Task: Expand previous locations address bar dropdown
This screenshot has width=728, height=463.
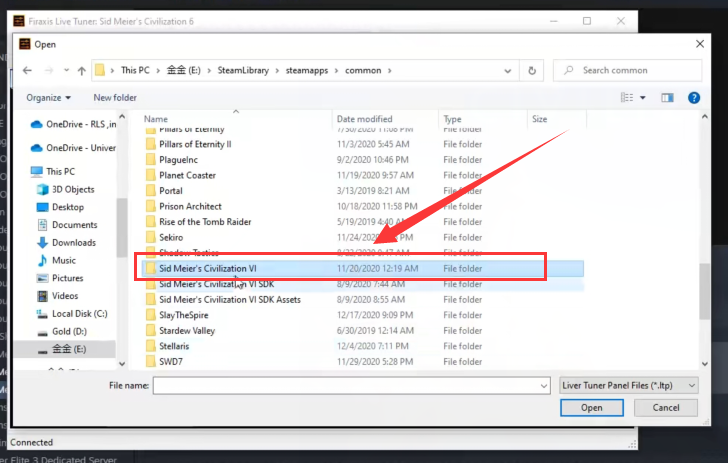Action: 507,71
